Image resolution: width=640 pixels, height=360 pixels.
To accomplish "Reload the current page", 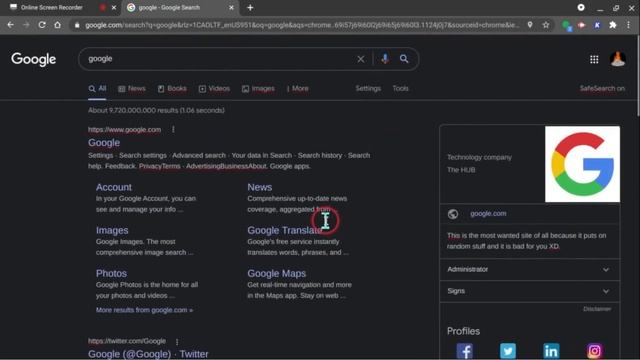I will pos(42,25).
